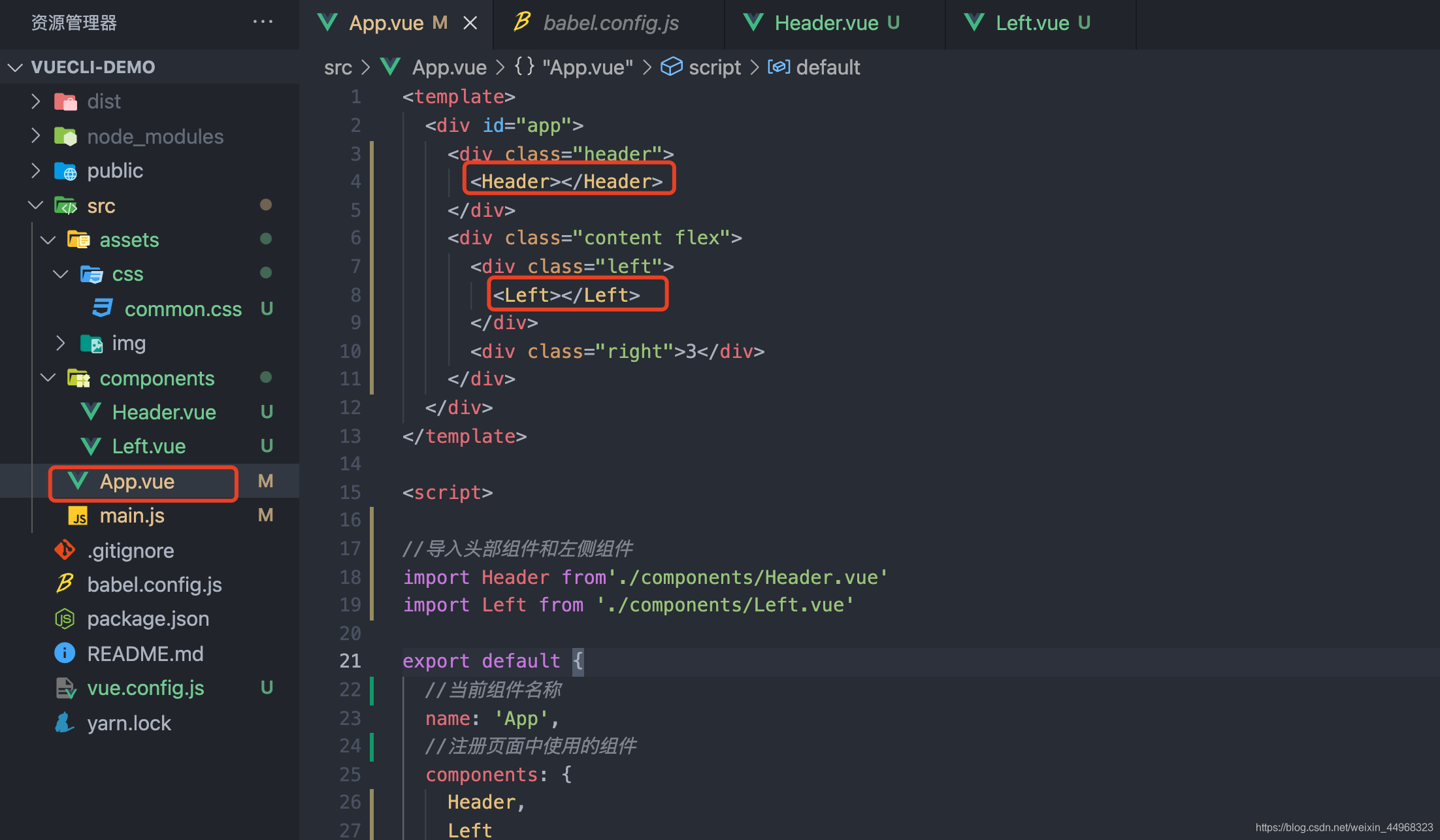Click line number 21 in the gutter
Image resolution: width=1440 pixels, height=840 pixels.
tap(350, 661)
